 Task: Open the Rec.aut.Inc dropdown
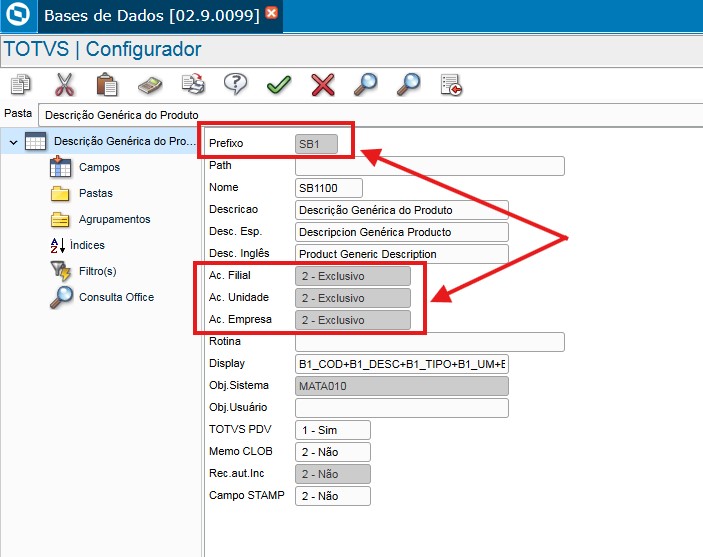pyautogui.click(x=333, y=474)
